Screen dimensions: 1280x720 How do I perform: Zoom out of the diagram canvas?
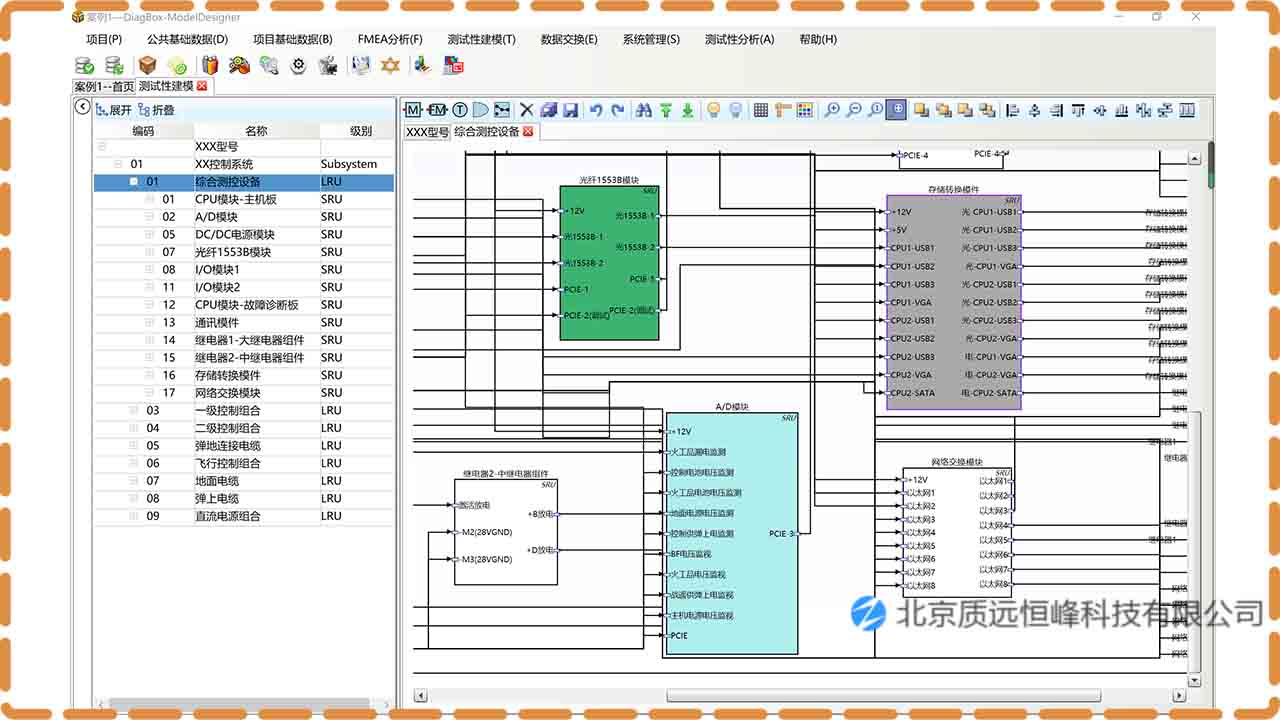point(853,110)
